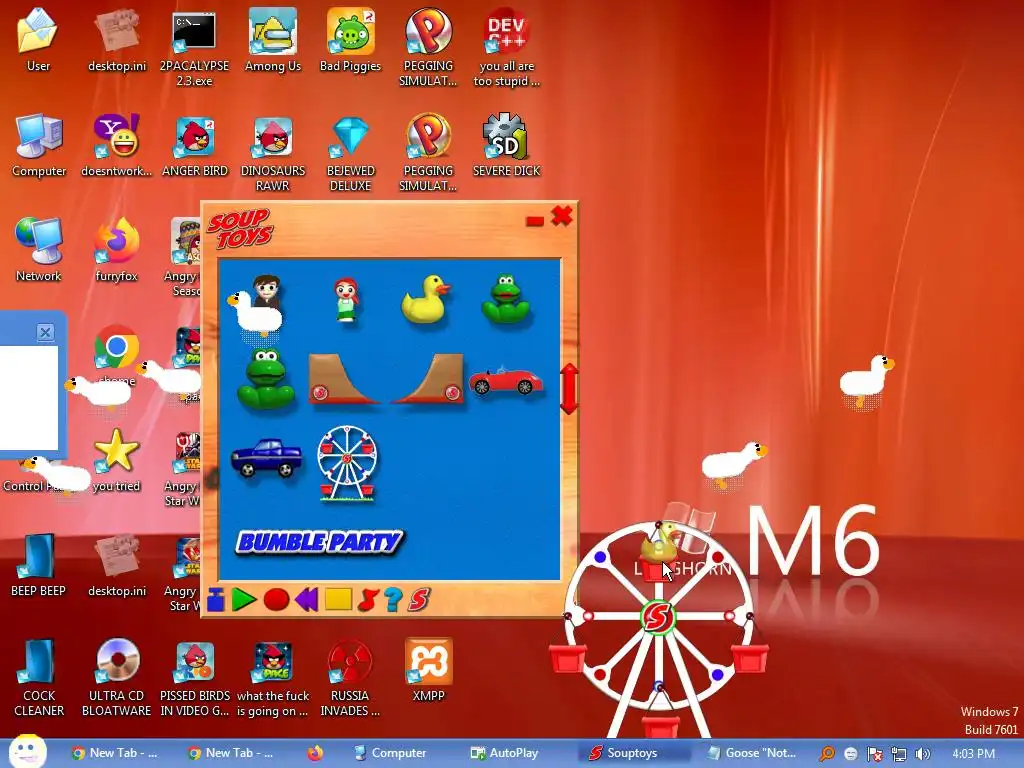1024x768 pixels.
Task: Select the PISSED BIRDS IN VIDEO G... icon
Action: tap(195, 677)
